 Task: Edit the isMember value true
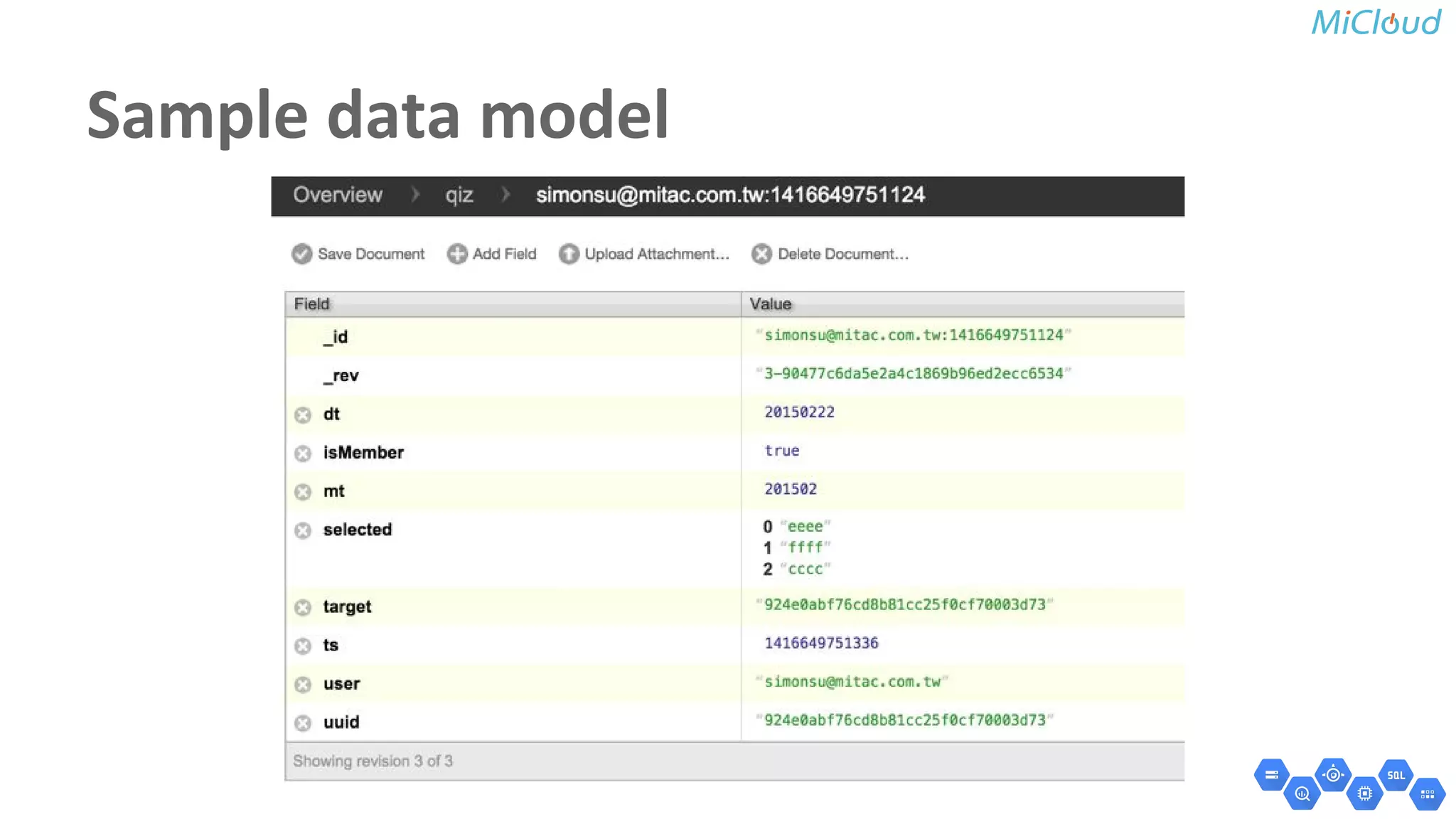(781, 451)
